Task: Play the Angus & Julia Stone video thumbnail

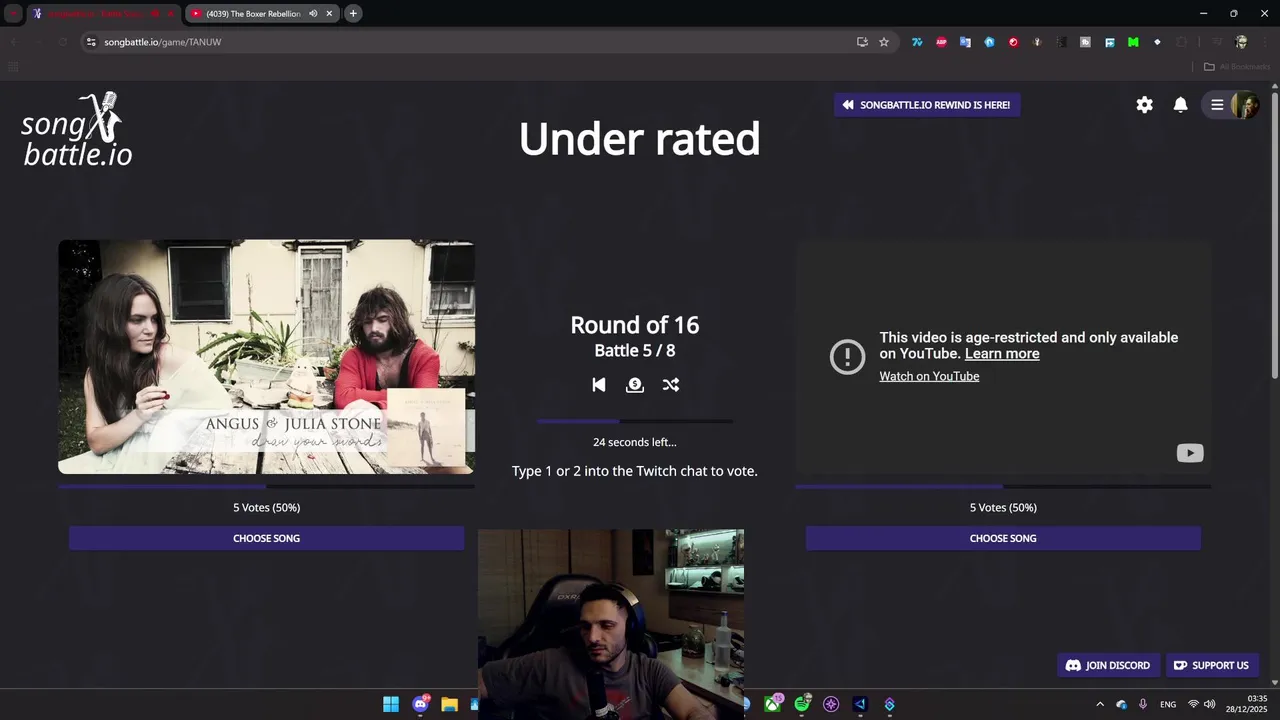Action: tap(266, 356)
